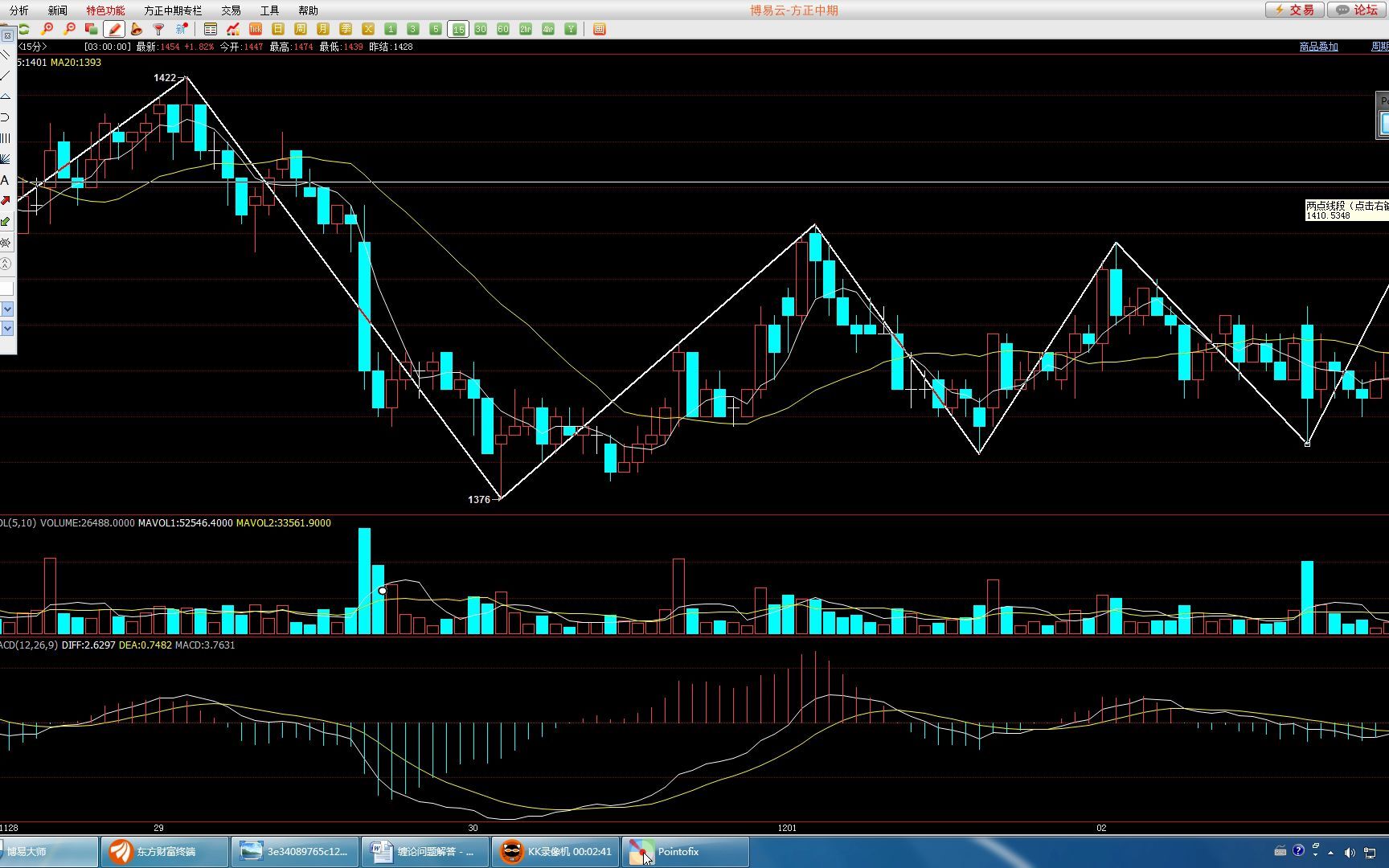The image size is (1389, 868).
Task: Select the 30-minute period button
Action: click(x=481, y=29)
